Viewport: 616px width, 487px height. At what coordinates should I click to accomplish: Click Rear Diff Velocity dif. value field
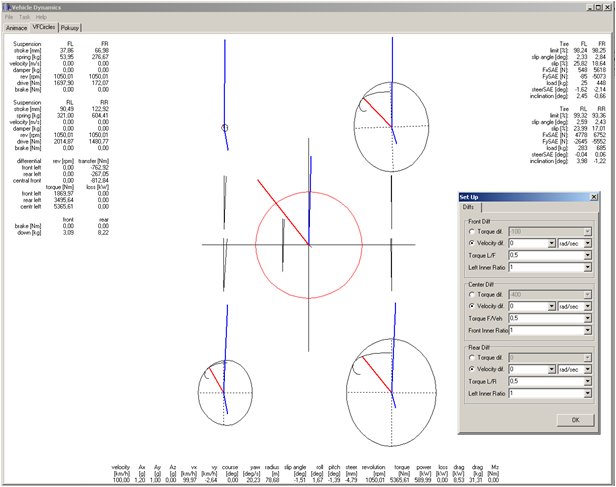527,369
